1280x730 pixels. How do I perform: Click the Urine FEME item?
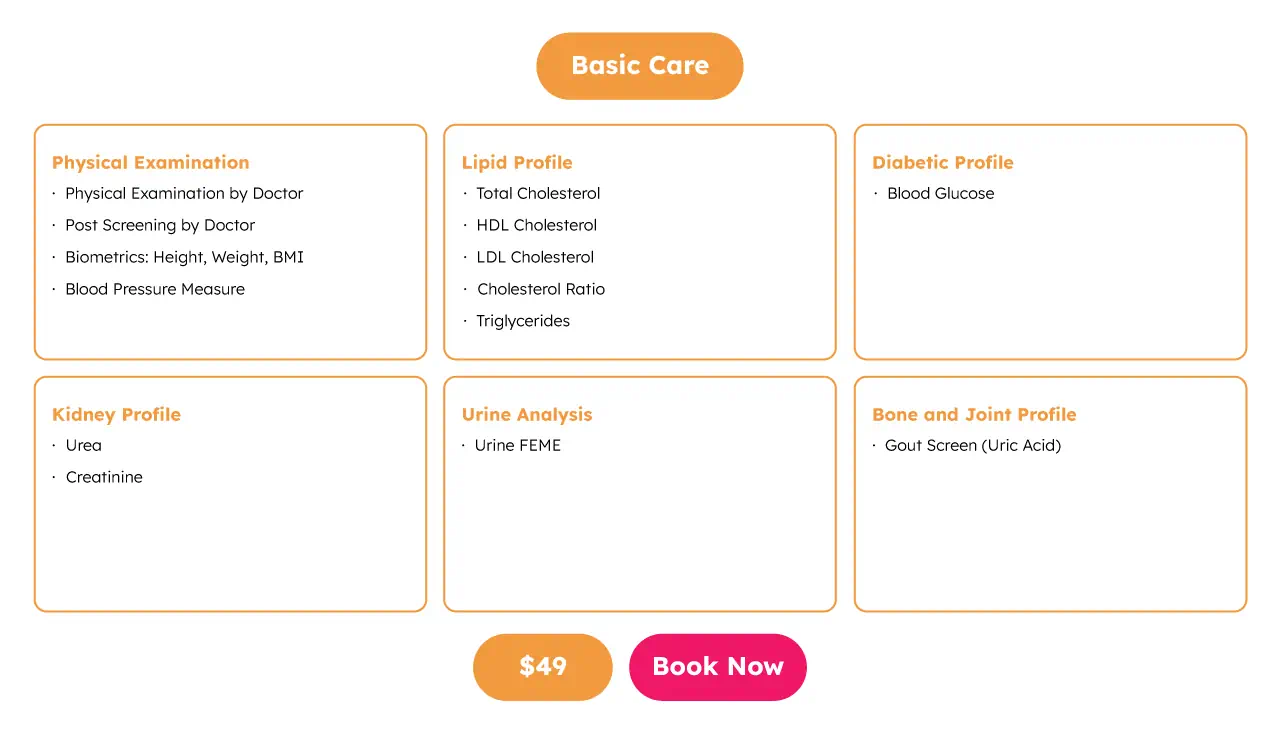click(517, 446)
